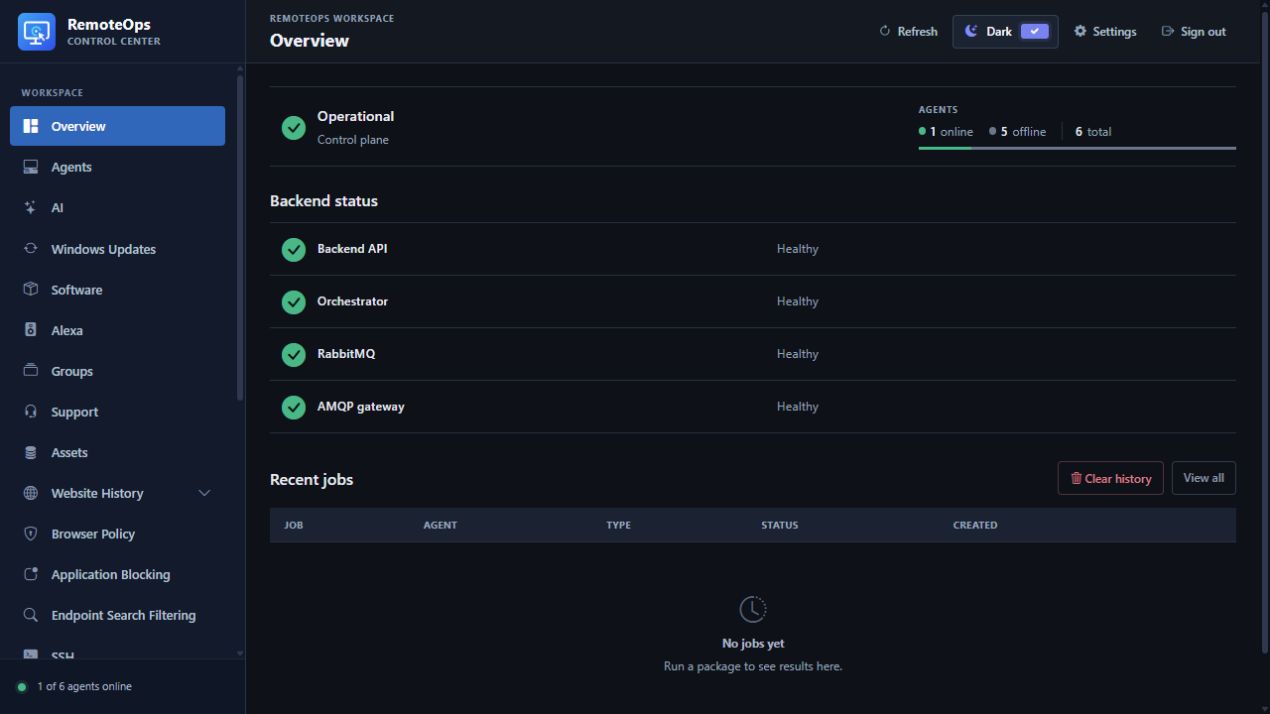
Task: Click the '1 of 6 agents online' status
Action: [84, 687]
